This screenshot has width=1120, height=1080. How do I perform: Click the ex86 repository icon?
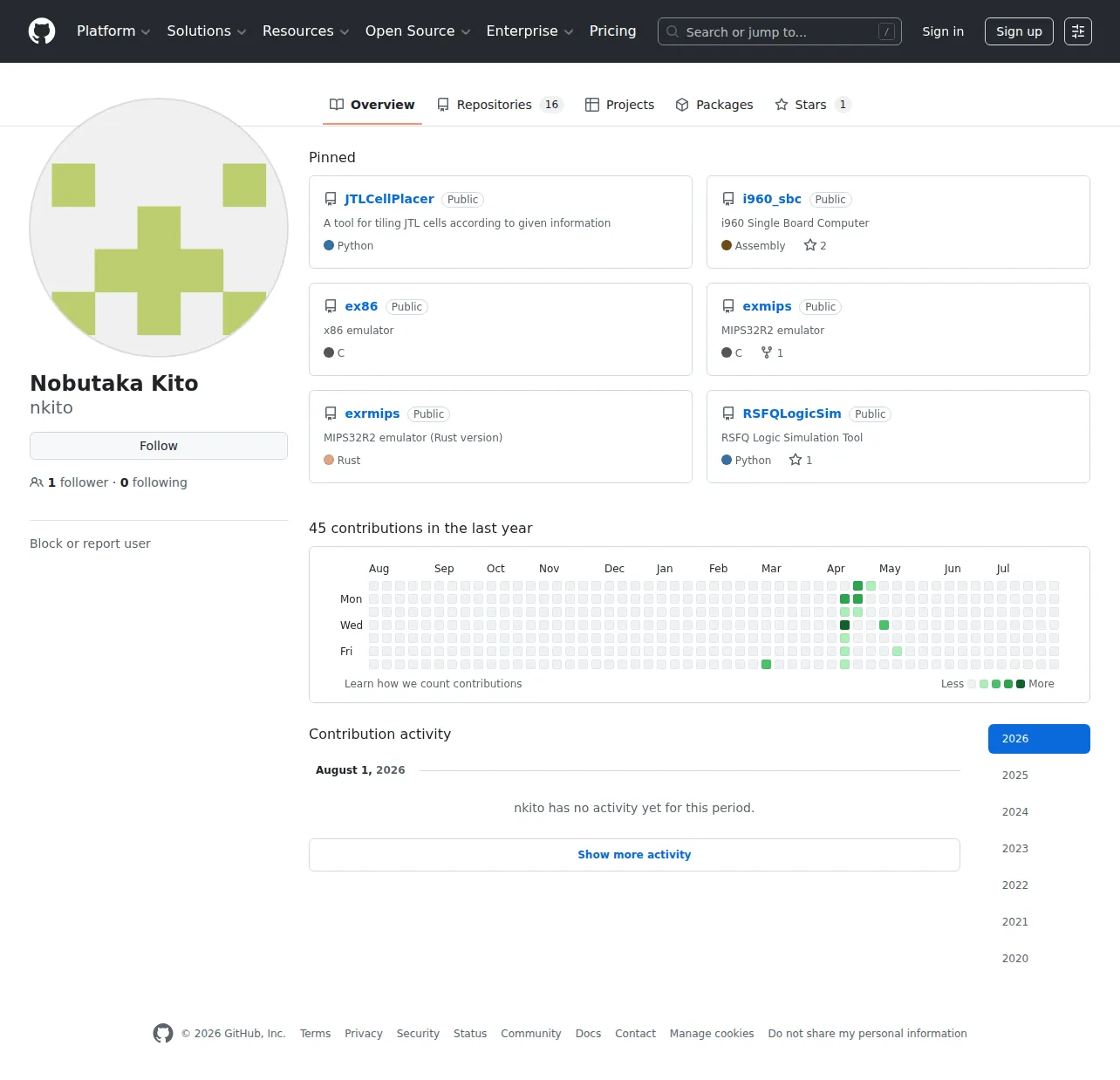click(x=331, y=306)
